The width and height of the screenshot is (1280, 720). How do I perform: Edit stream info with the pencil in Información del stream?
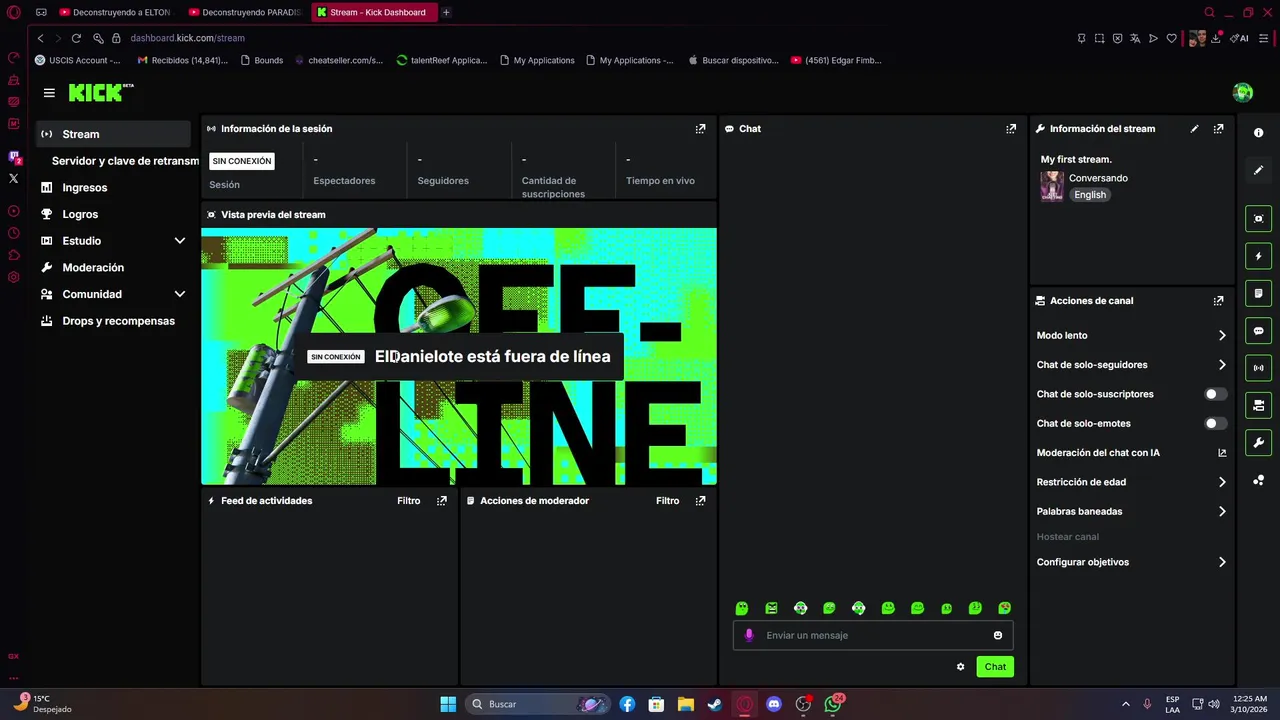[x=1194, y=129]
